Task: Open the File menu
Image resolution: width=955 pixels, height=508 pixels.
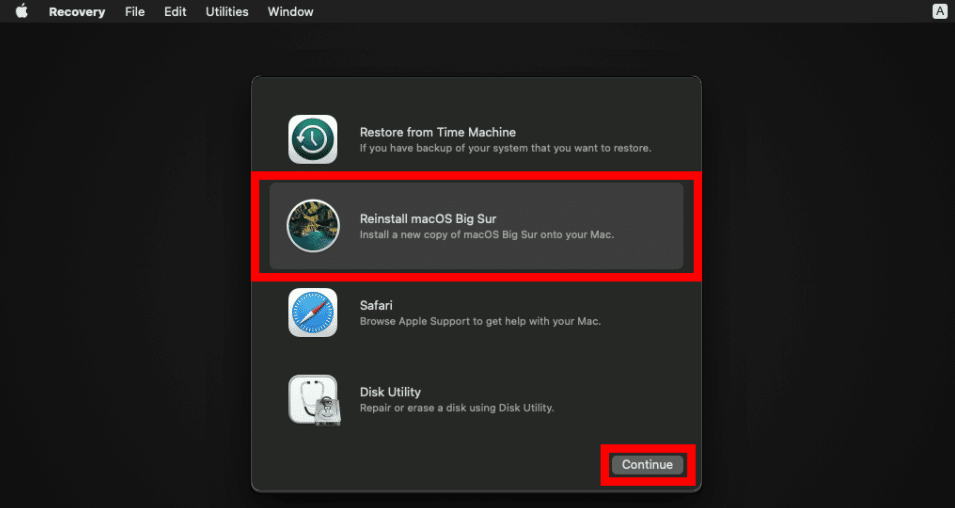Action: (x=135, y=12)
